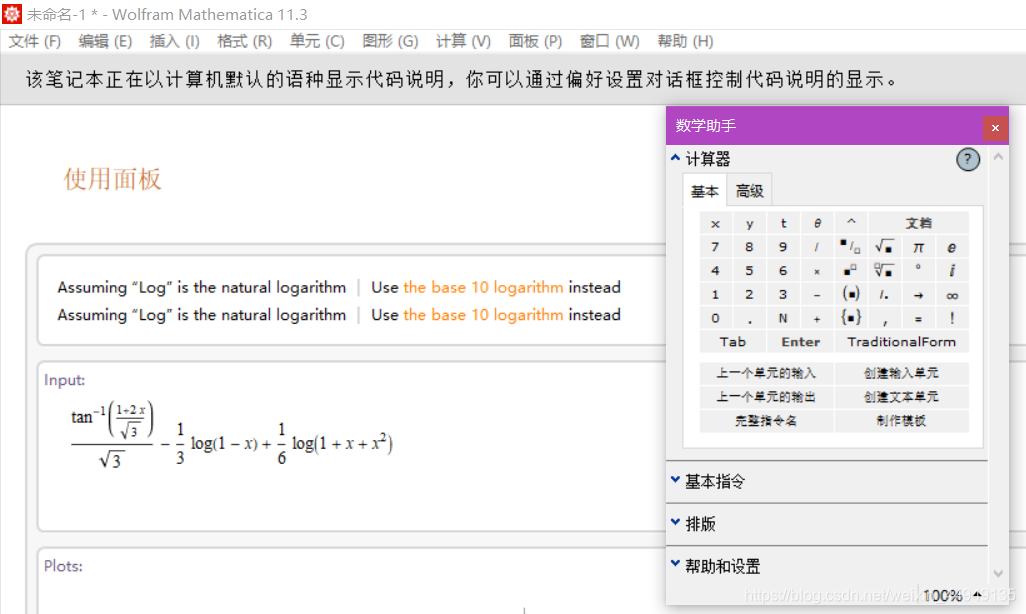Open the 帮助 (H) menu
Viewport: 1026px width, 614px height.
(685, 41)
